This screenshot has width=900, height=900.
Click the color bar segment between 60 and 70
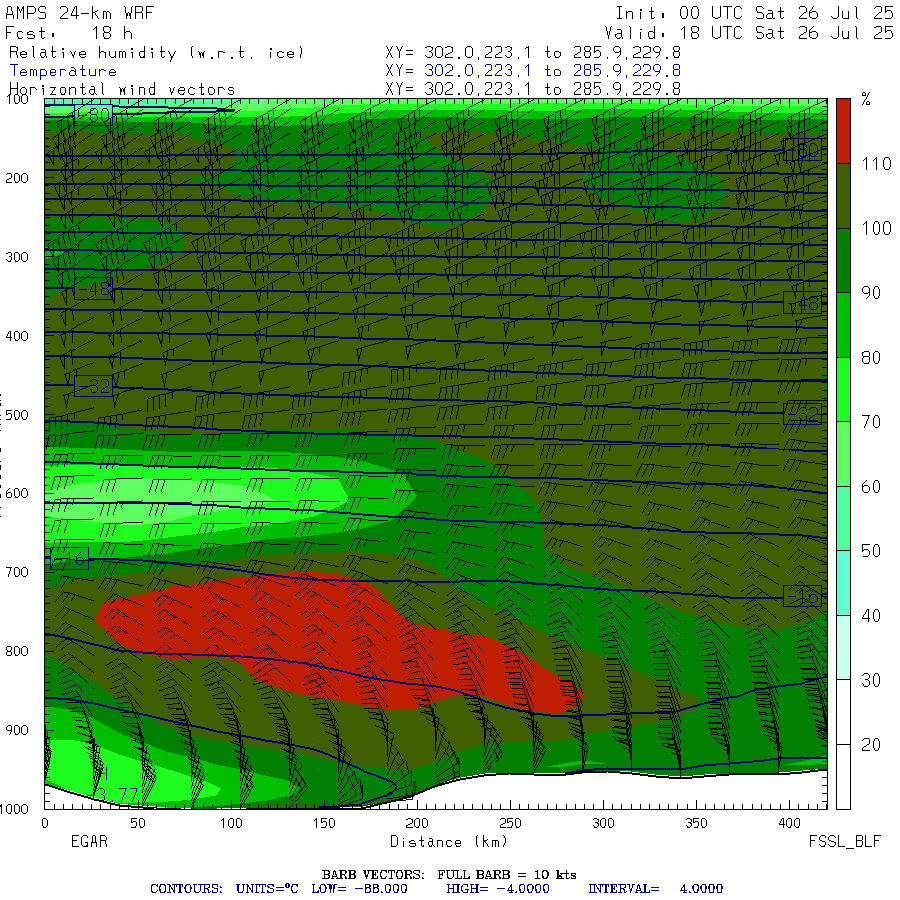(843, 454)
